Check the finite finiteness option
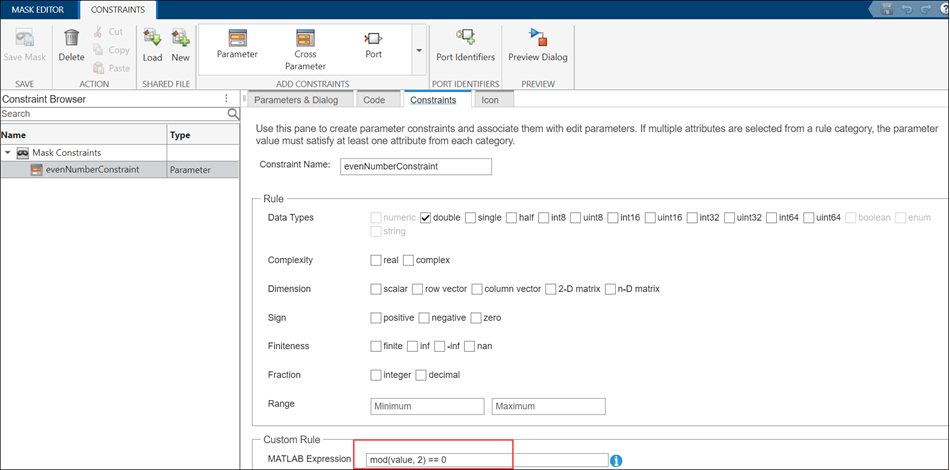Screen dimensions: 950x470 coord(376,346)
